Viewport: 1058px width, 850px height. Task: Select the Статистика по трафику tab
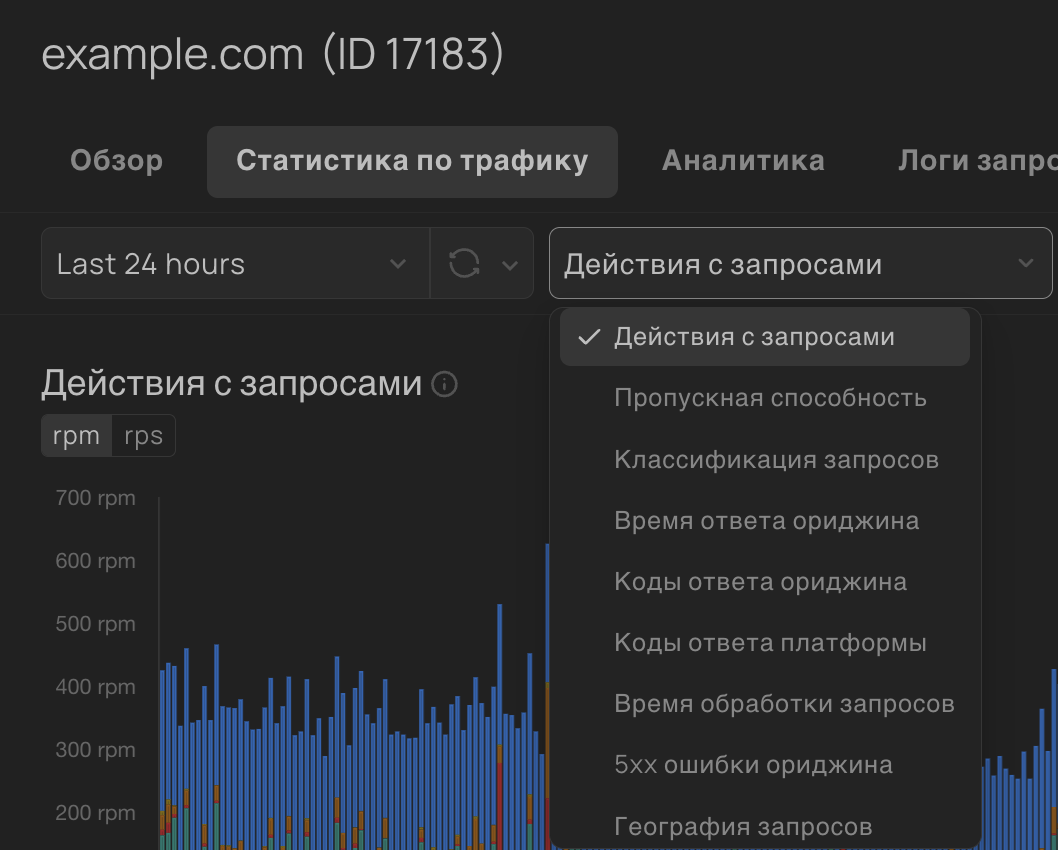(412, 161)
